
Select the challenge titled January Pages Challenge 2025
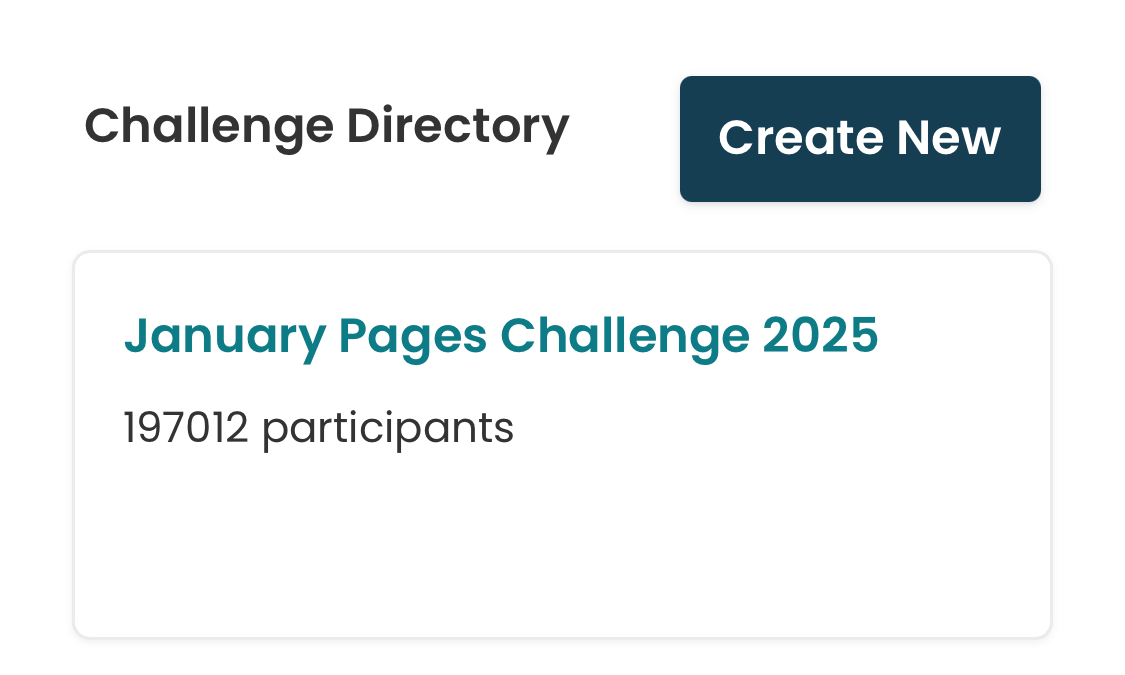500,335
